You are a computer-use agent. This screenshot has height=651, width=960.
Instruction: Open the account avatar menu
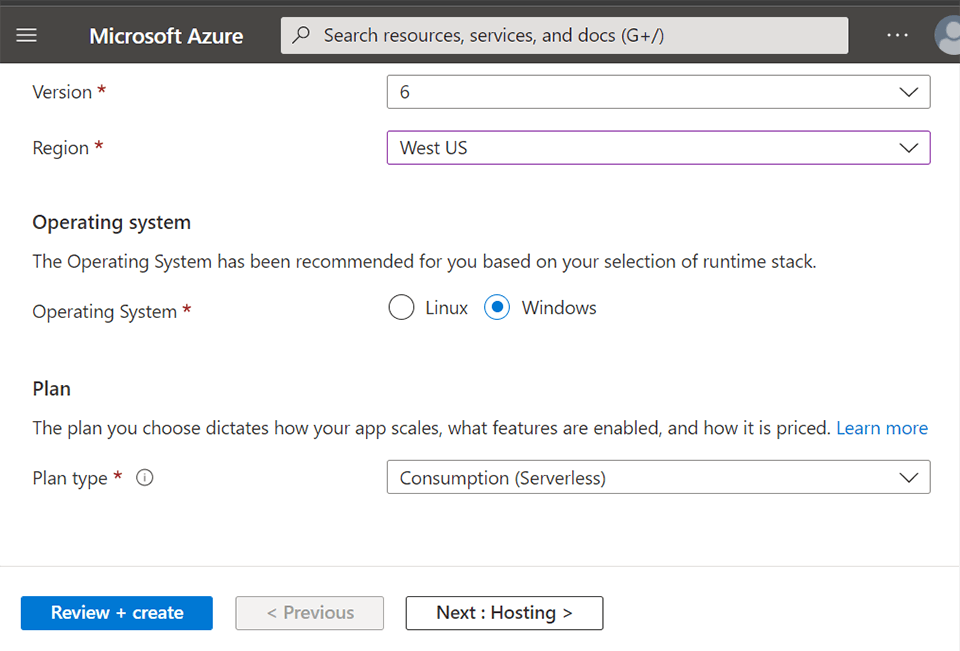[x=947, y=35]
